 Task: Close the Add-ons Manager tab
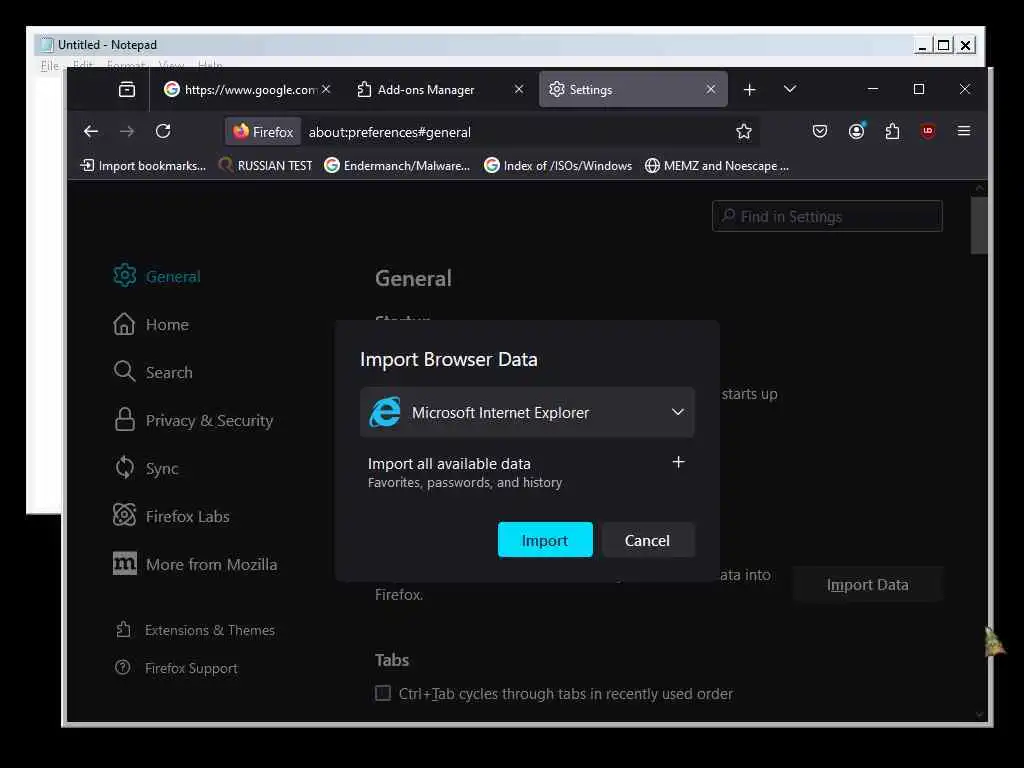click(519, 89)
